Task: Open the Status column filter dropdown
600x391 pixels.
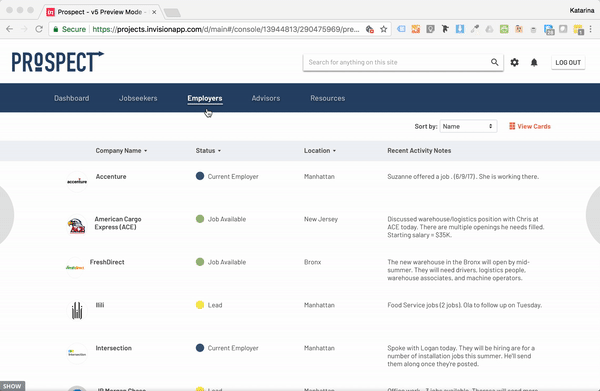Action: point(208,151)
